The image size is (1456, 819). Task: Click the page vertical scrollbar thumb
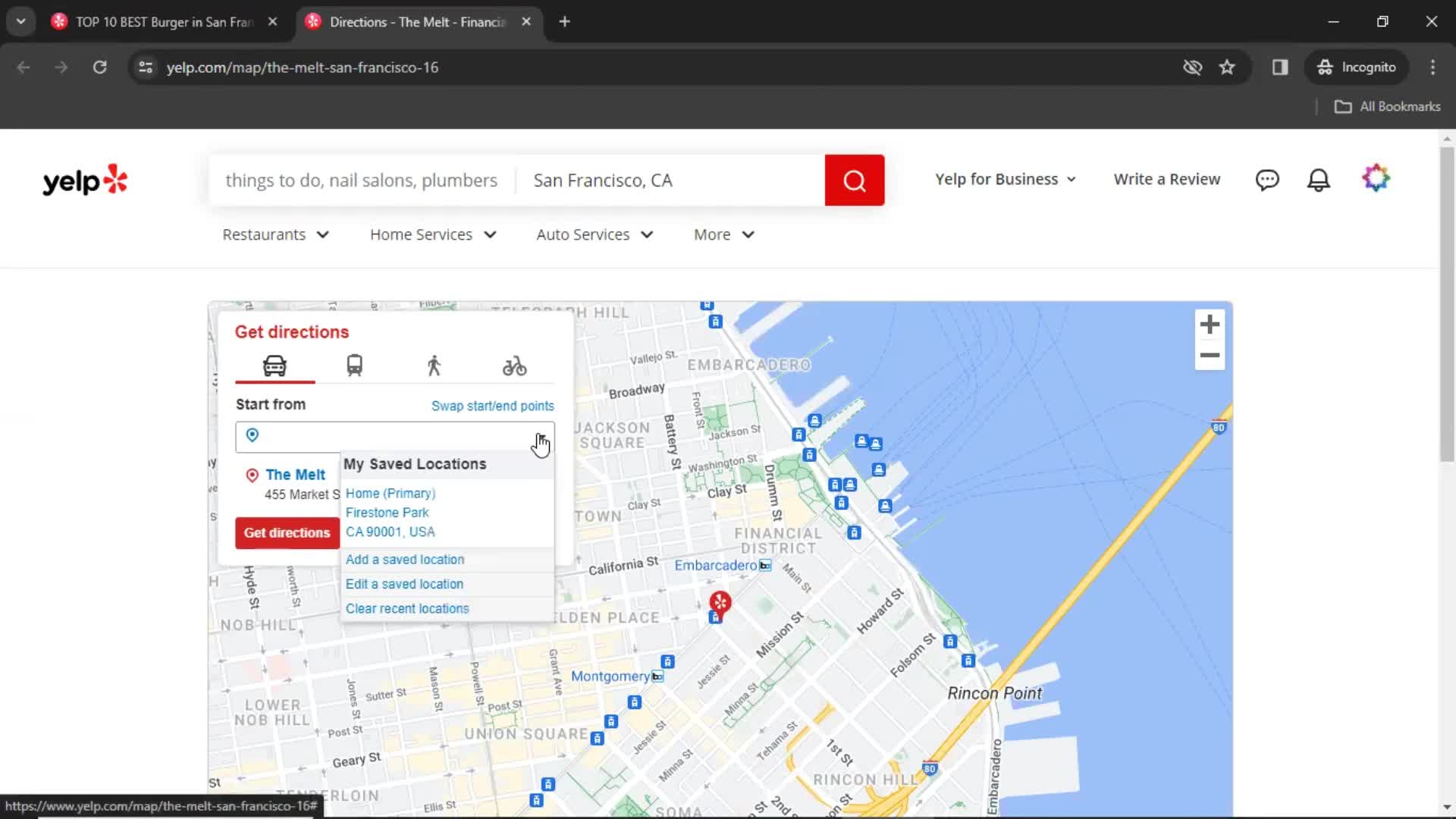click(x=1447, y=303)
